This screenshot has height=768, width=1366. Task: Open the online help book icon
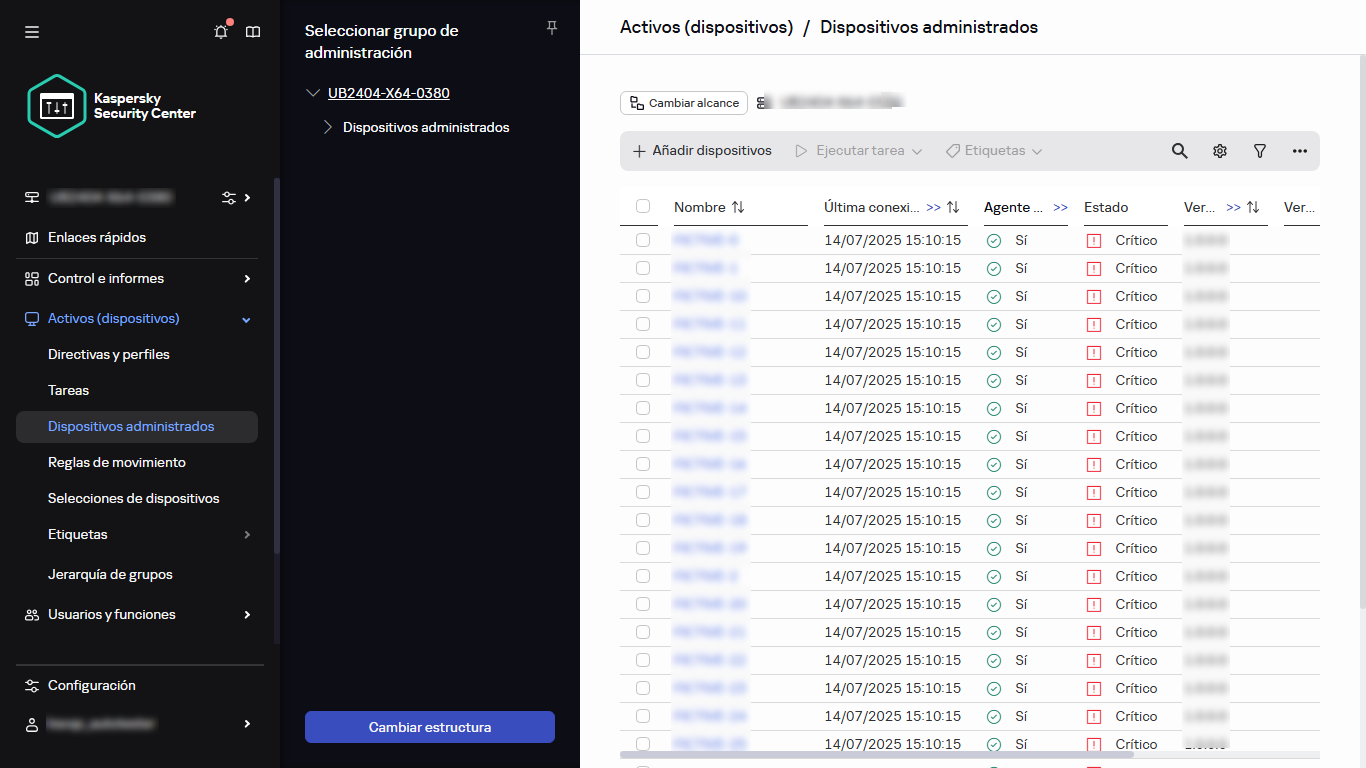click(252, 32)
